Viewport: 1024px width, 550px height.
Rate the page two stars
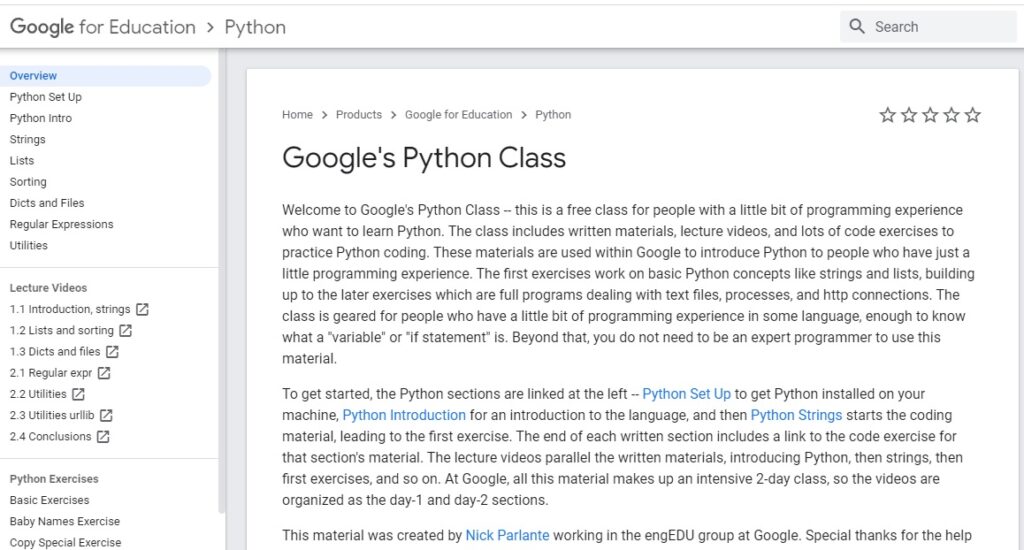(x=909, y=115)
